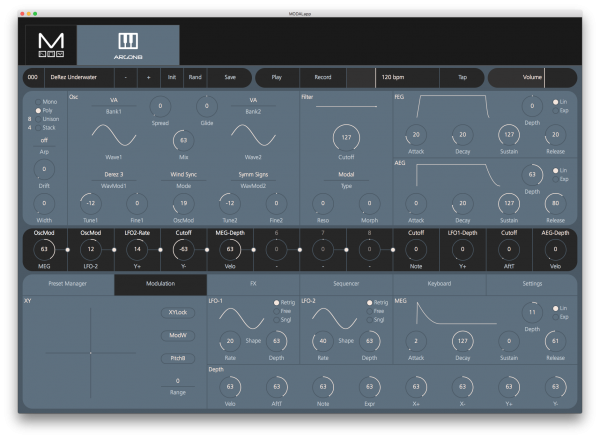Open the Wind Sync Mode selector

click(184, 175)
